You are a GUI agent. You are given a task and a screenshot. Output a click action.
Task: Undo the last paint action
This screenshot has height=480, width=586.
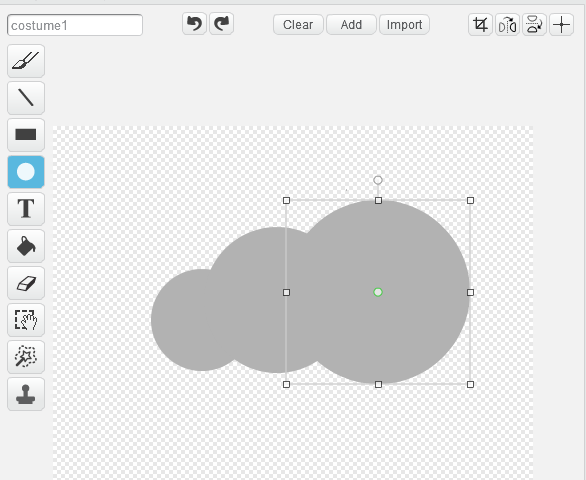pos(194,24)
